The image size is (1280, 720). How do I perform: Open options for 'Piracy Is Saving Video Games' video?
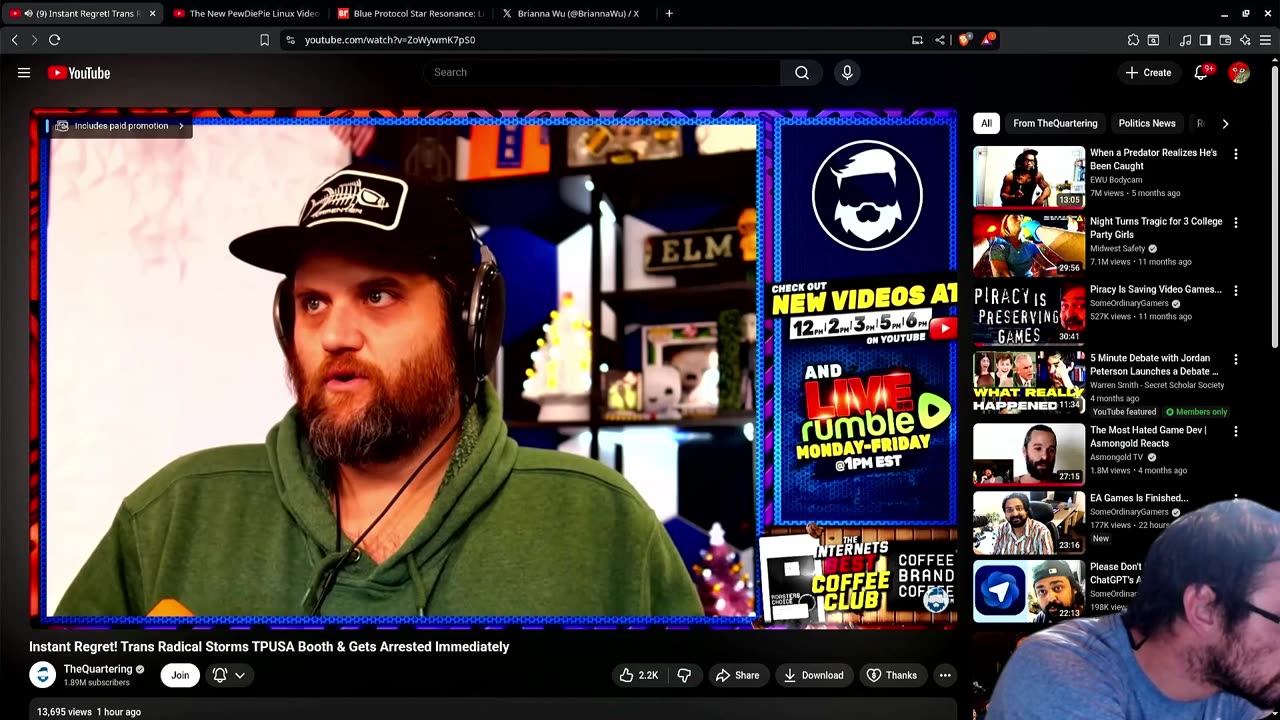1236,291
